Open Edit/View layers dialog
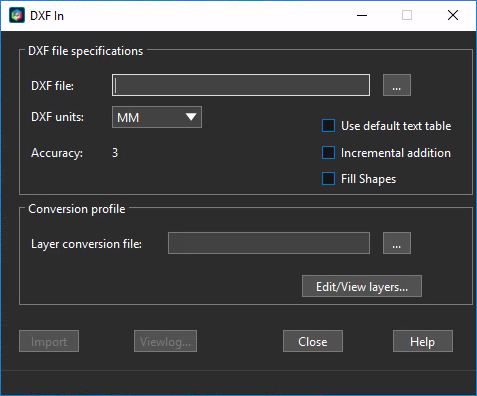 pos(362,286)
